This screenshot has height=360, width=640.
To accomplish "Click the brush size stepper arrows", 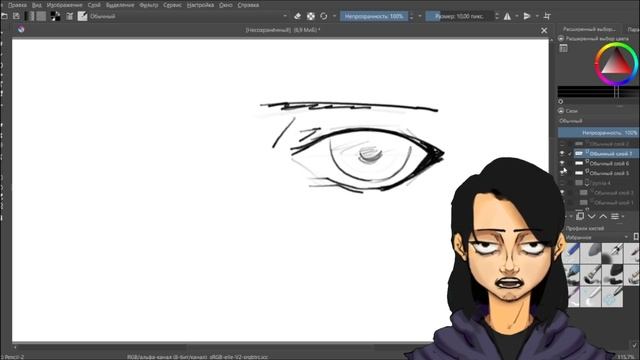I will [x=497, y=16].
